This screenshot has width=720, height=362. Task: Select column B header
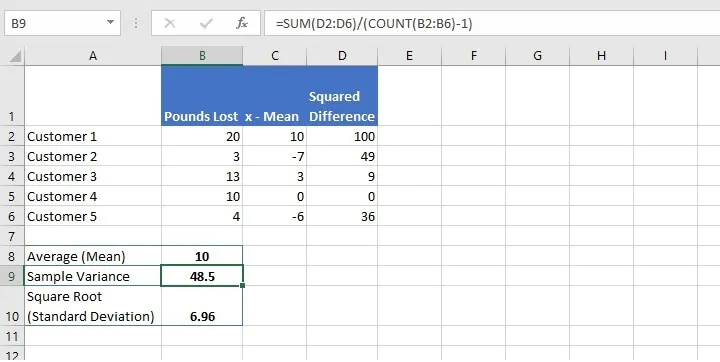coord(202,56)
